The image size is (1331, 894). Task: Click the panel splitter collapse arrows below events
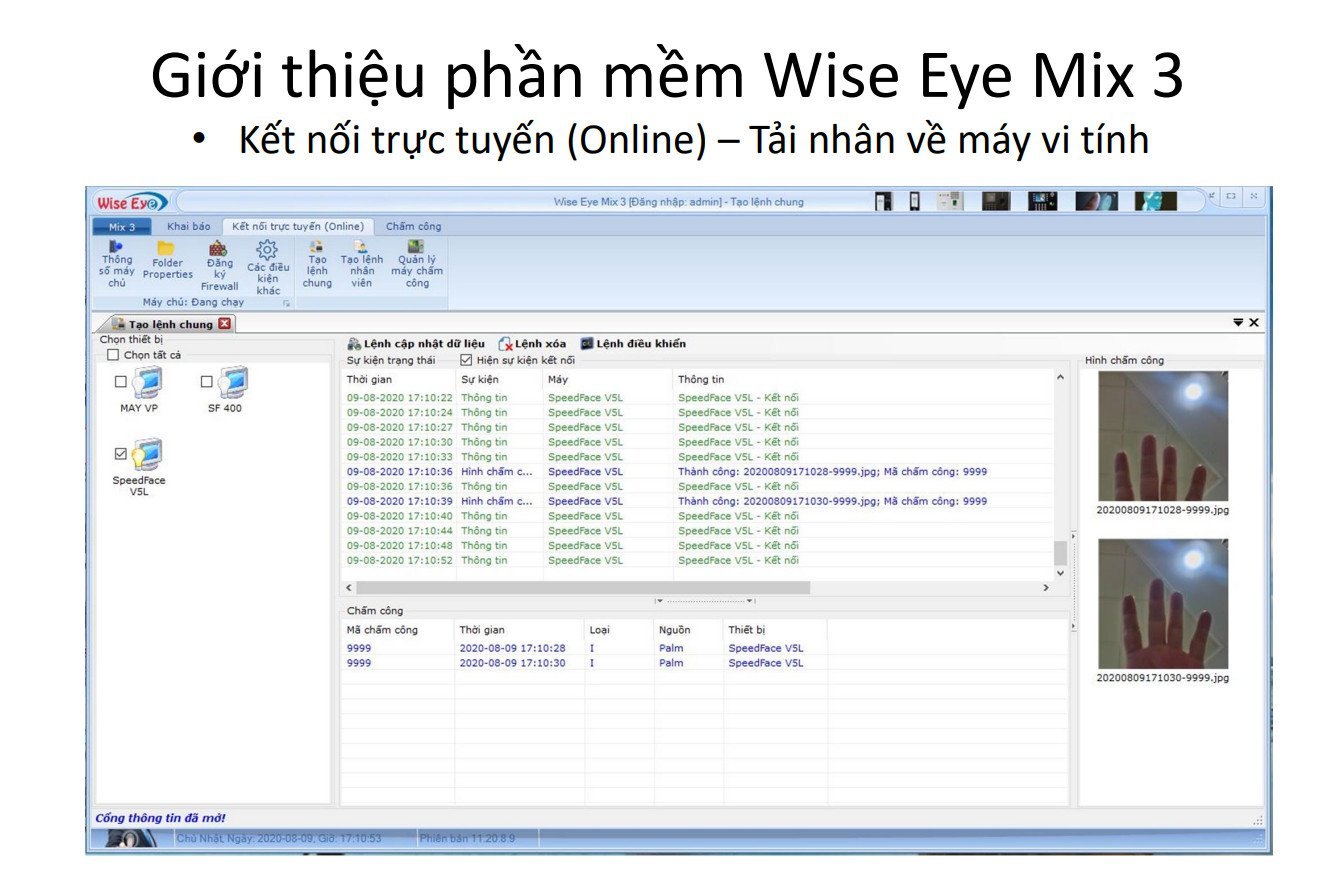705,601
